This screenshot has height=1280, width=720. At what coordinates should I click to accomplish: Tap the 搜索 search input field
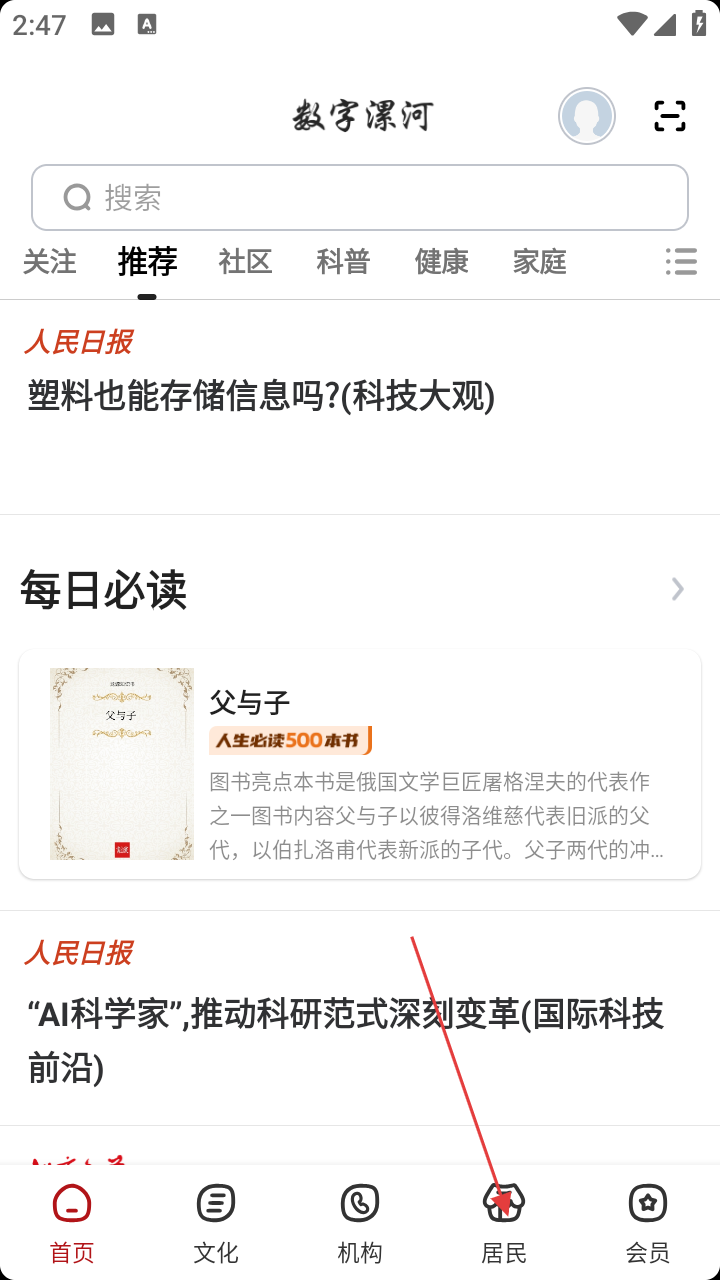[x=360, y=198]
